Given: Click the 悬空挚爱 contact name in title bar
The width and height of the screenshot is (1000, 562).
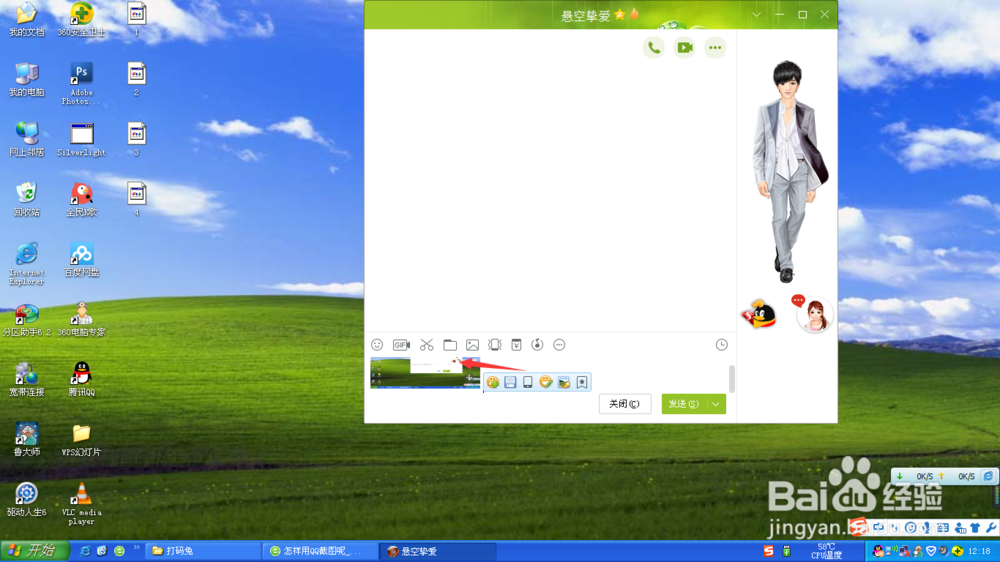Looking at the screenshot, I should 585,16.
